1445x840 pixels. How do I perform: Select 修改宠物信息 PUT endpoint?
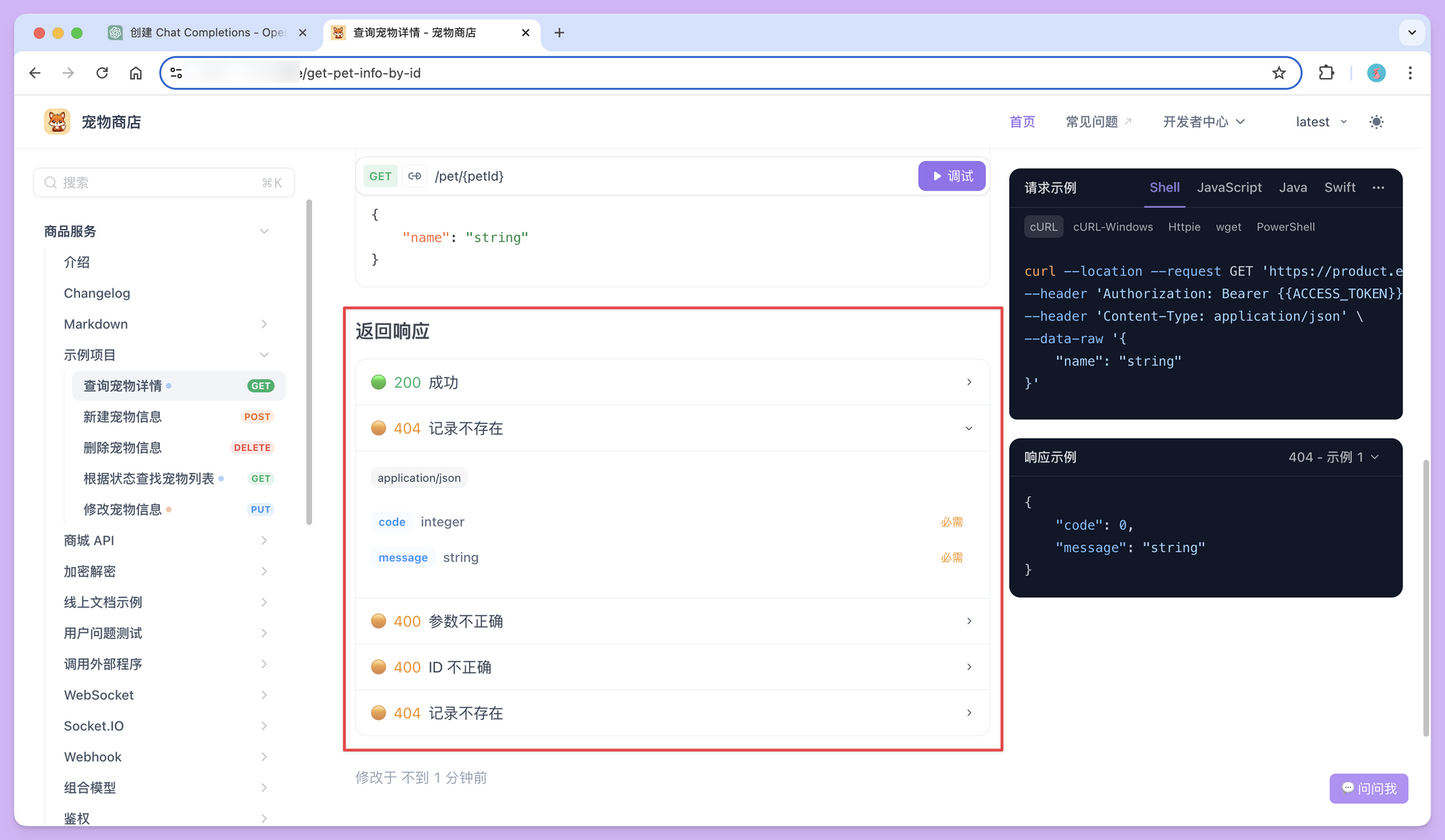click(178, 509)
